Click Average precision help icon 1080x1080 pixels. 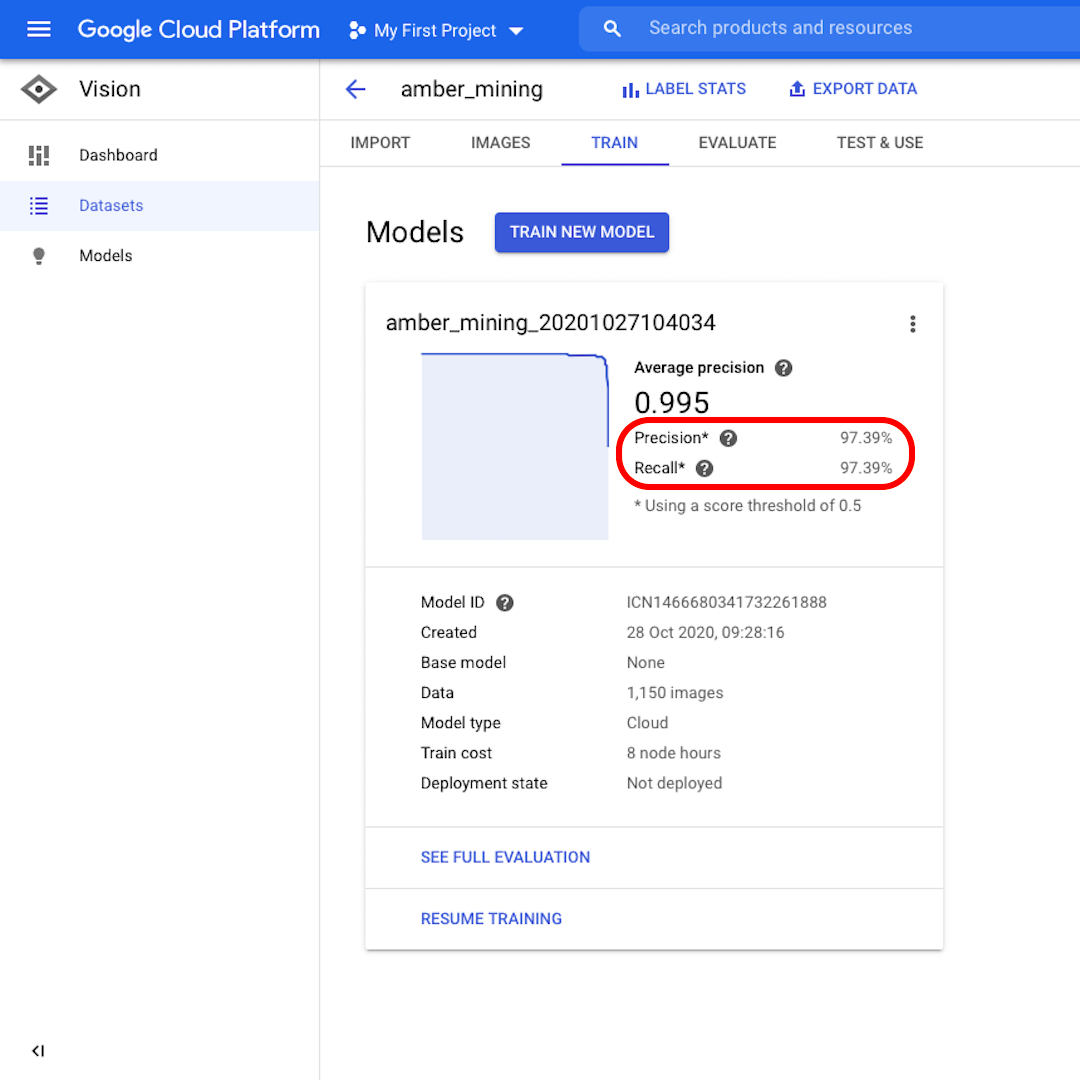pos(783,368)
